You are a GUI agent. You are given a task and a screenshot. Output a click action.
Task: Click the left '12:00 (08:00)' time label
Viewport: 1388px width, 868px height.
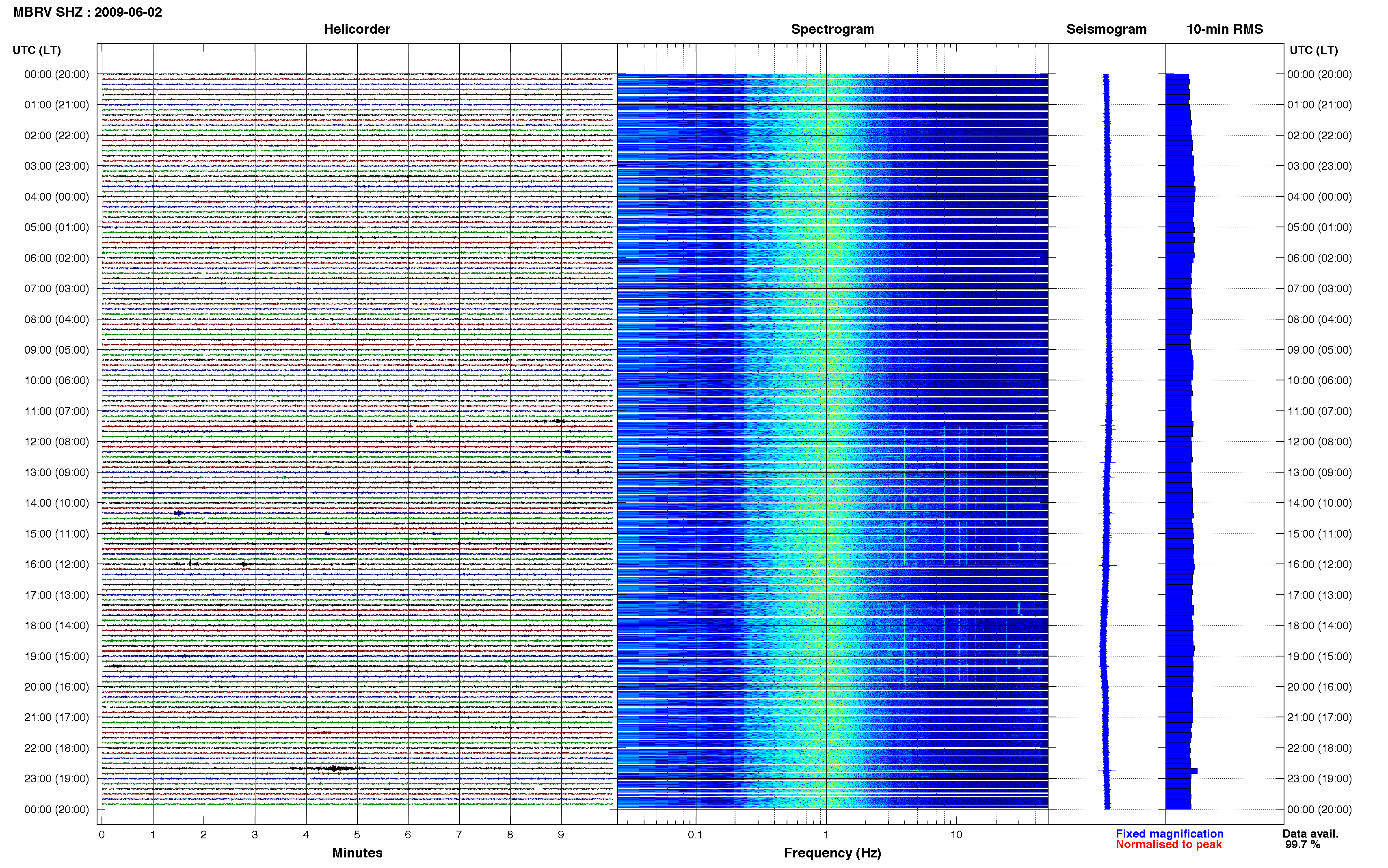point(56,441)
